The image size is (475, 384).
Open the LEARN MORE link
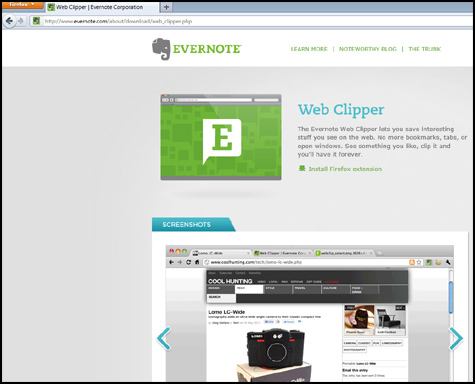pos(309,49)
